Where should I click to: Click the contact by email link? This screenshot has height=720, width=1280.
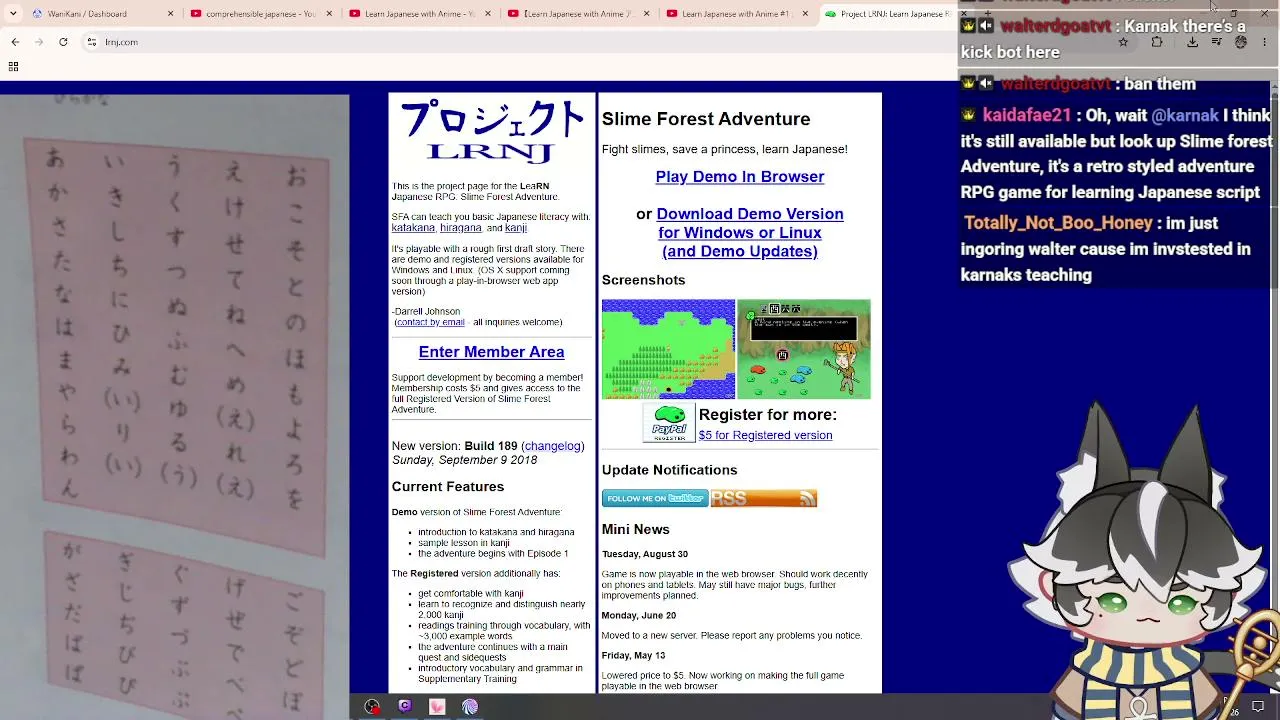tap(430, 322)
